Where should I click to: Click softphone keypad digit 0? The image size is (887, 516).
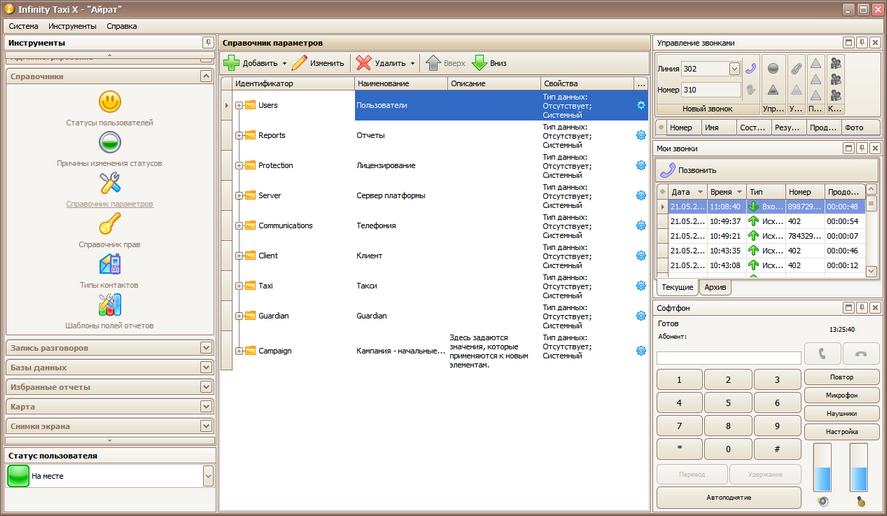[728, 449]
